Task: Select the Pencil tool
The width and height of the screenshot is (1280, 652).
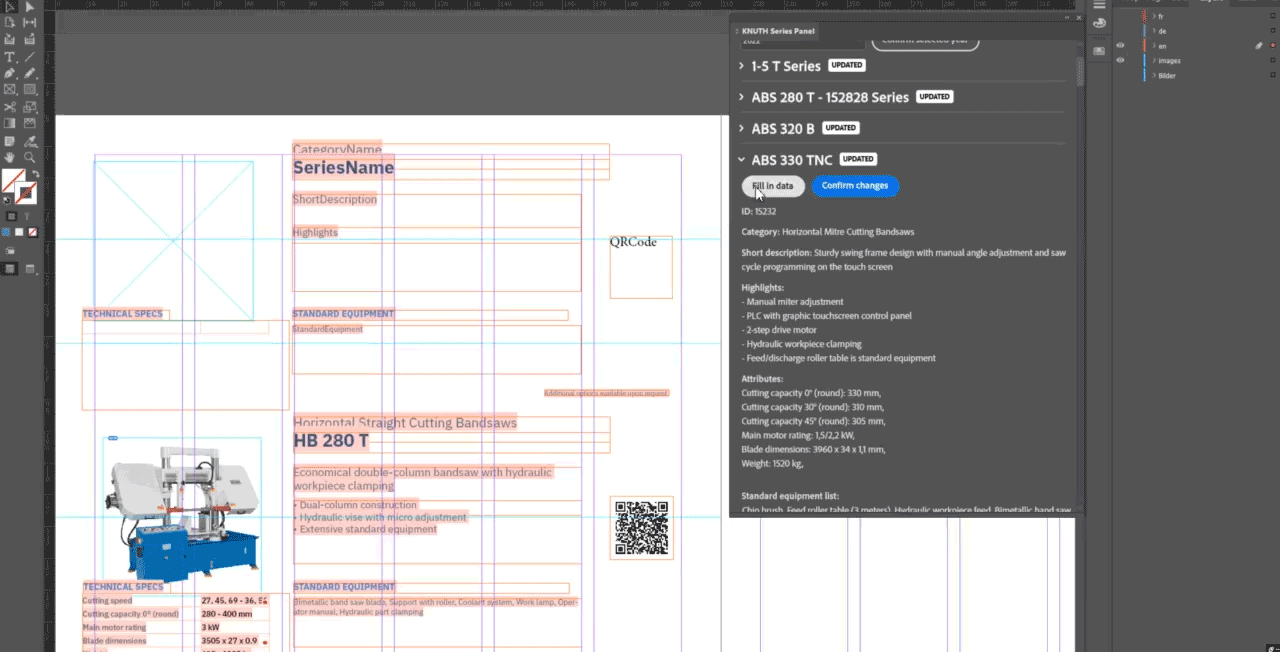Action: coord(30,73)
